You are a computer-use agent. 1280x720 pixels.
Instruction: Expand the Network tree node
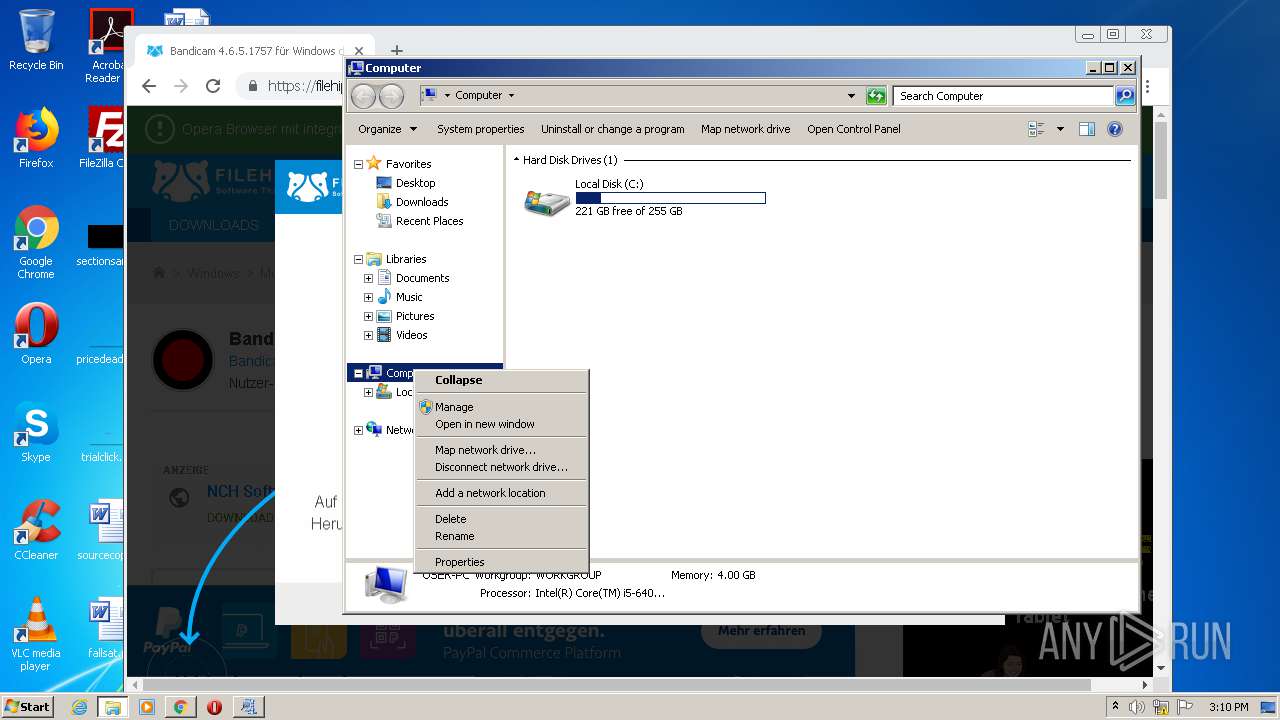pos(358,430)
